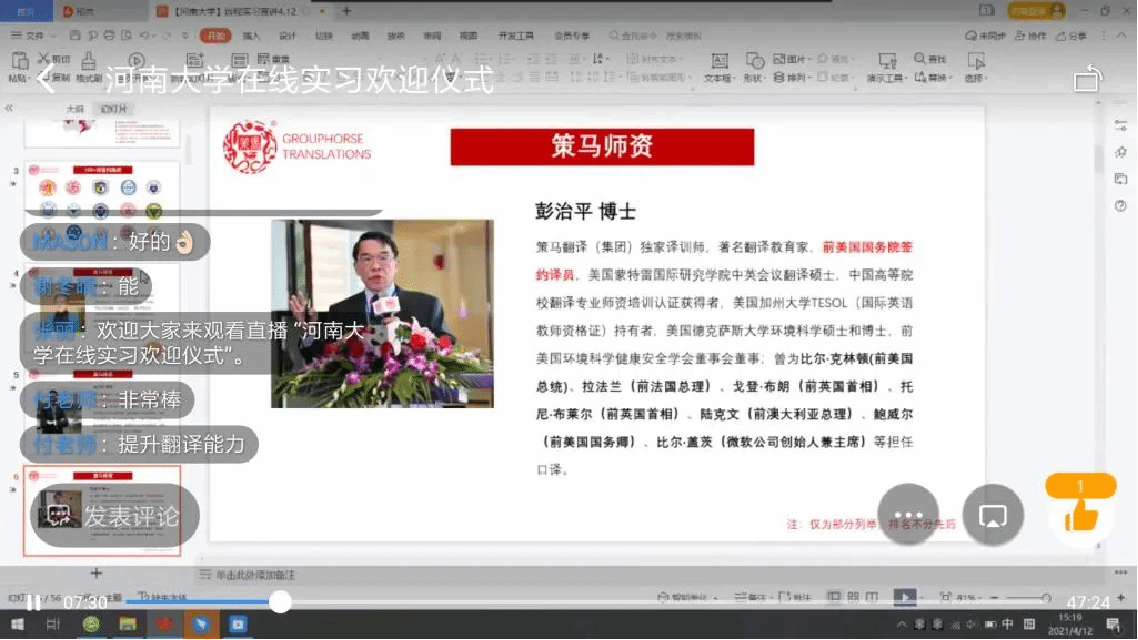Viewport: 1138px width, 640px height.
Task: Click the 查找 find button
Action: tap(930, 58)
